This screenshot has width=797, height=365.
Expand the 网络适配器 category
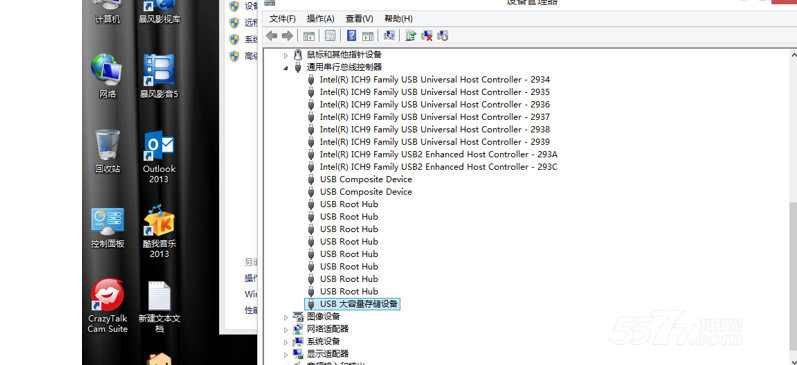[x=285, y=329]
